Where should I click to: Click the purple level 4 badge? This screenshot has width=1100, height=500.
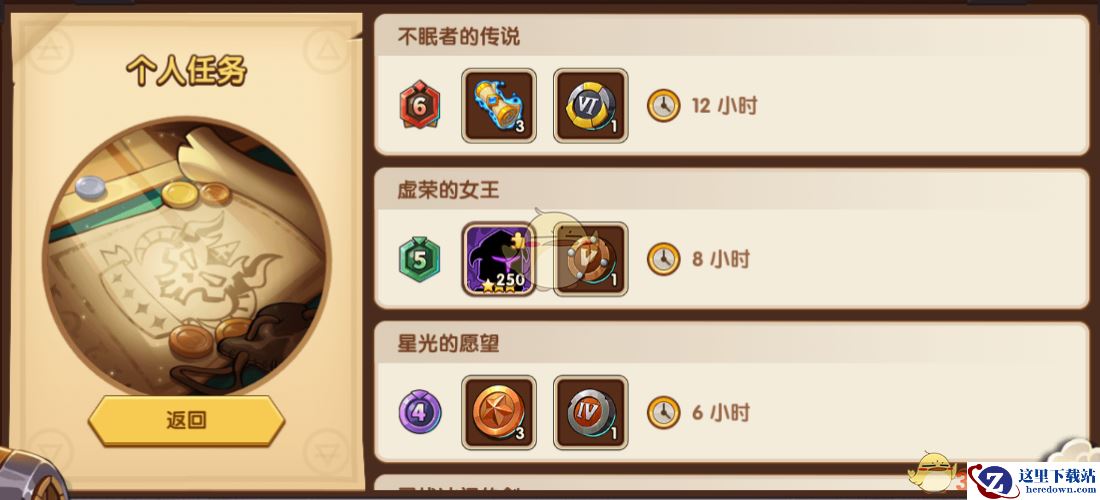[x=420, y=412]
